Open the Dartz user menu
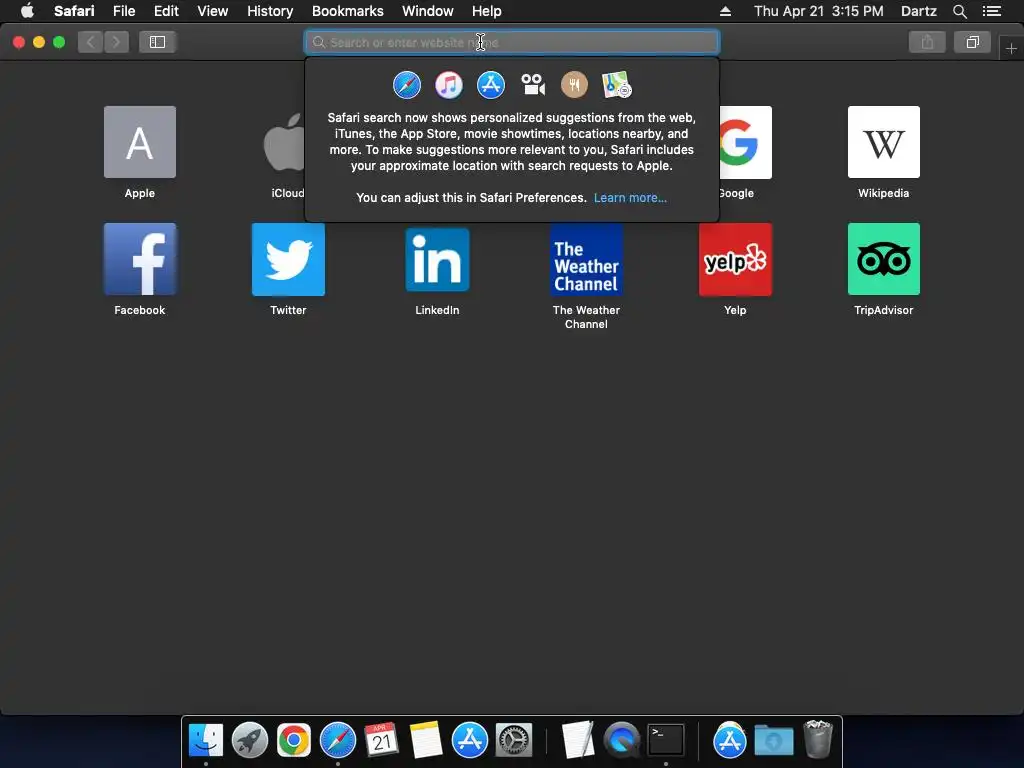 919,11
